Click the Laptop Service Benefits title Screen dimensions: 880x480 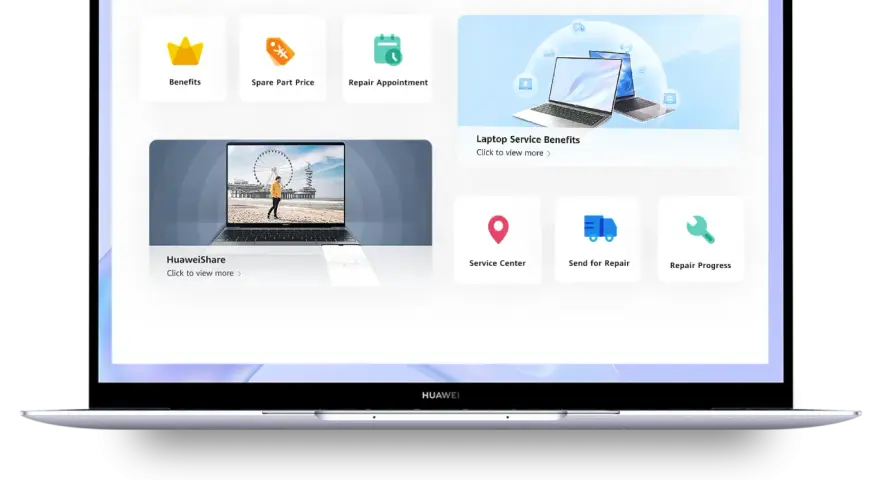[x=528, y=139]
